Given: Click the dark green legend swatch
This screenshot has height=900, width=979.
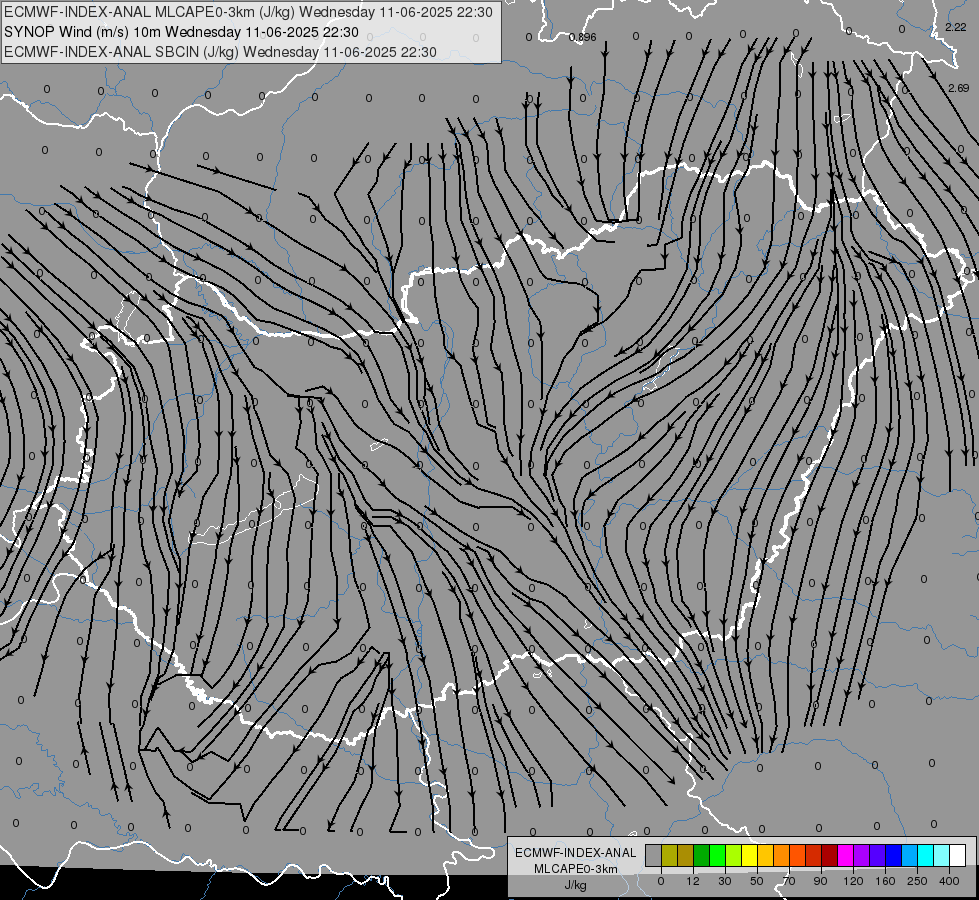Looking at the screenshot, I should click(x=701, y=855).
